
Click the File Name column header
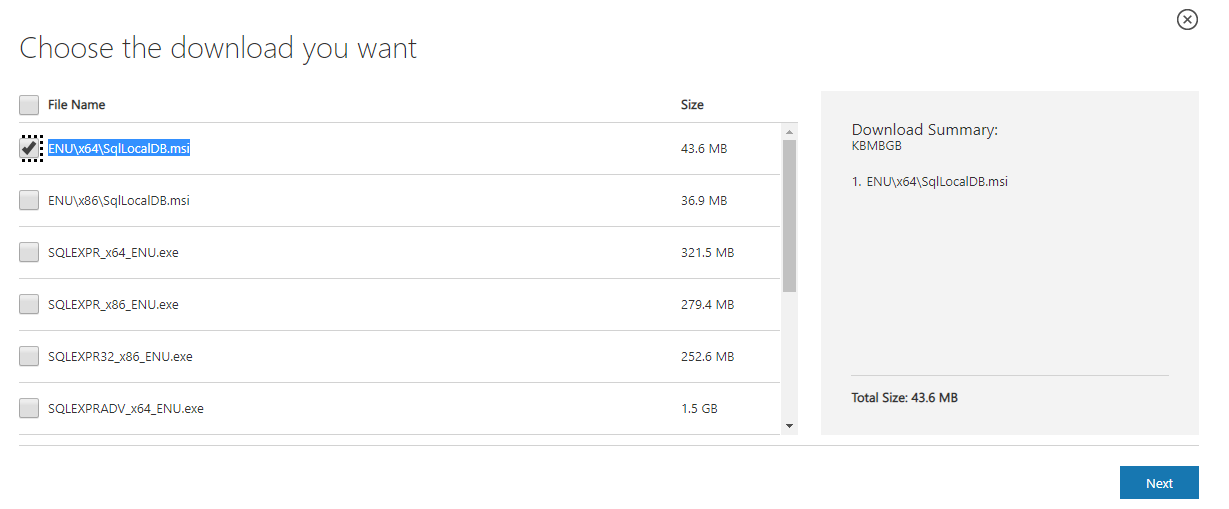point(77,105)
